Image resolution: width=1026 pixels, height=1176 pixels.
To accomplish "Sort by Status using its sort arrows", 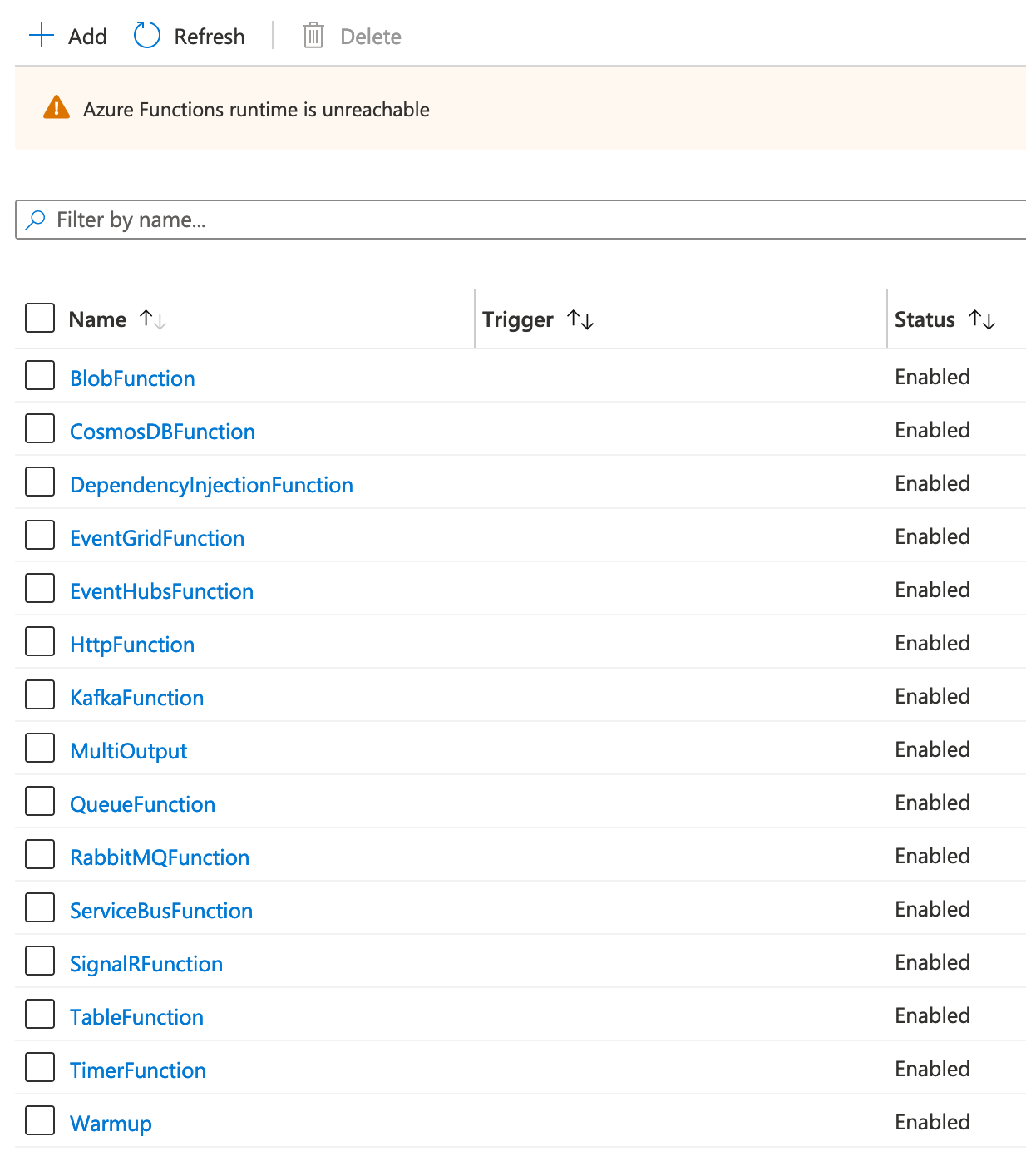I will click(983, 319).
